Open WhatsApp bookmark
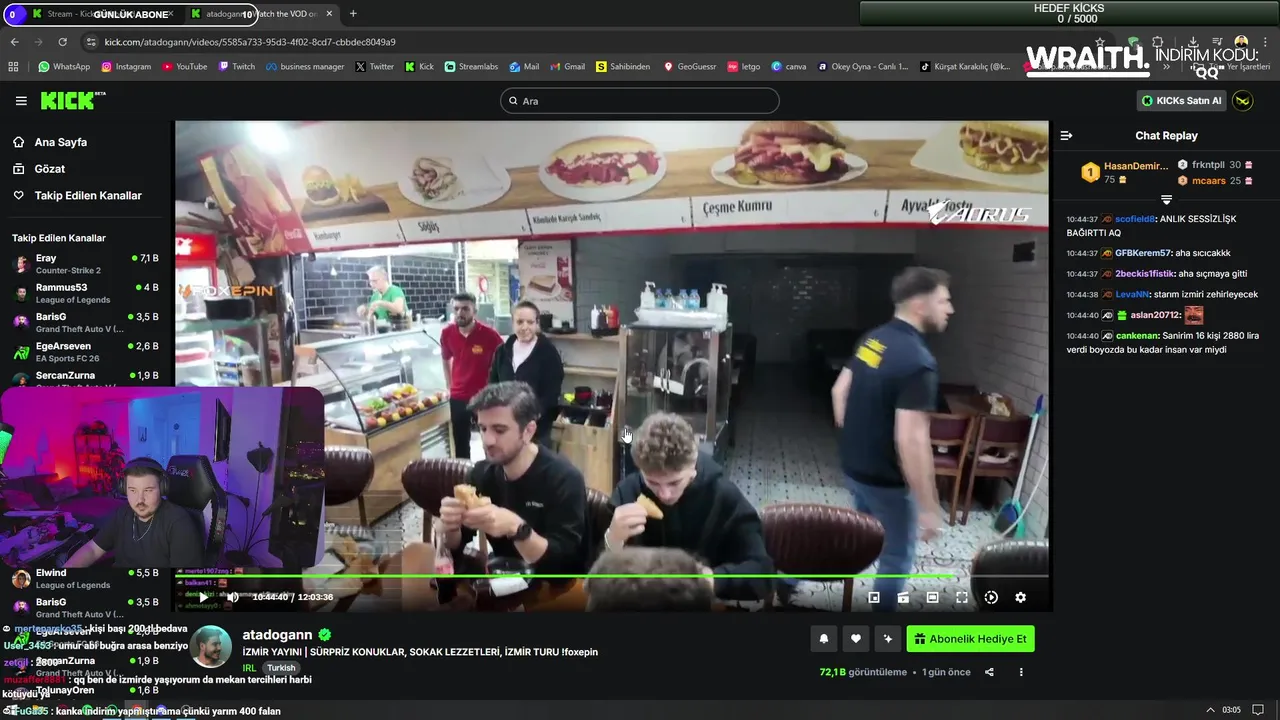Viewport: 1280px width, 720px height. 64,67
